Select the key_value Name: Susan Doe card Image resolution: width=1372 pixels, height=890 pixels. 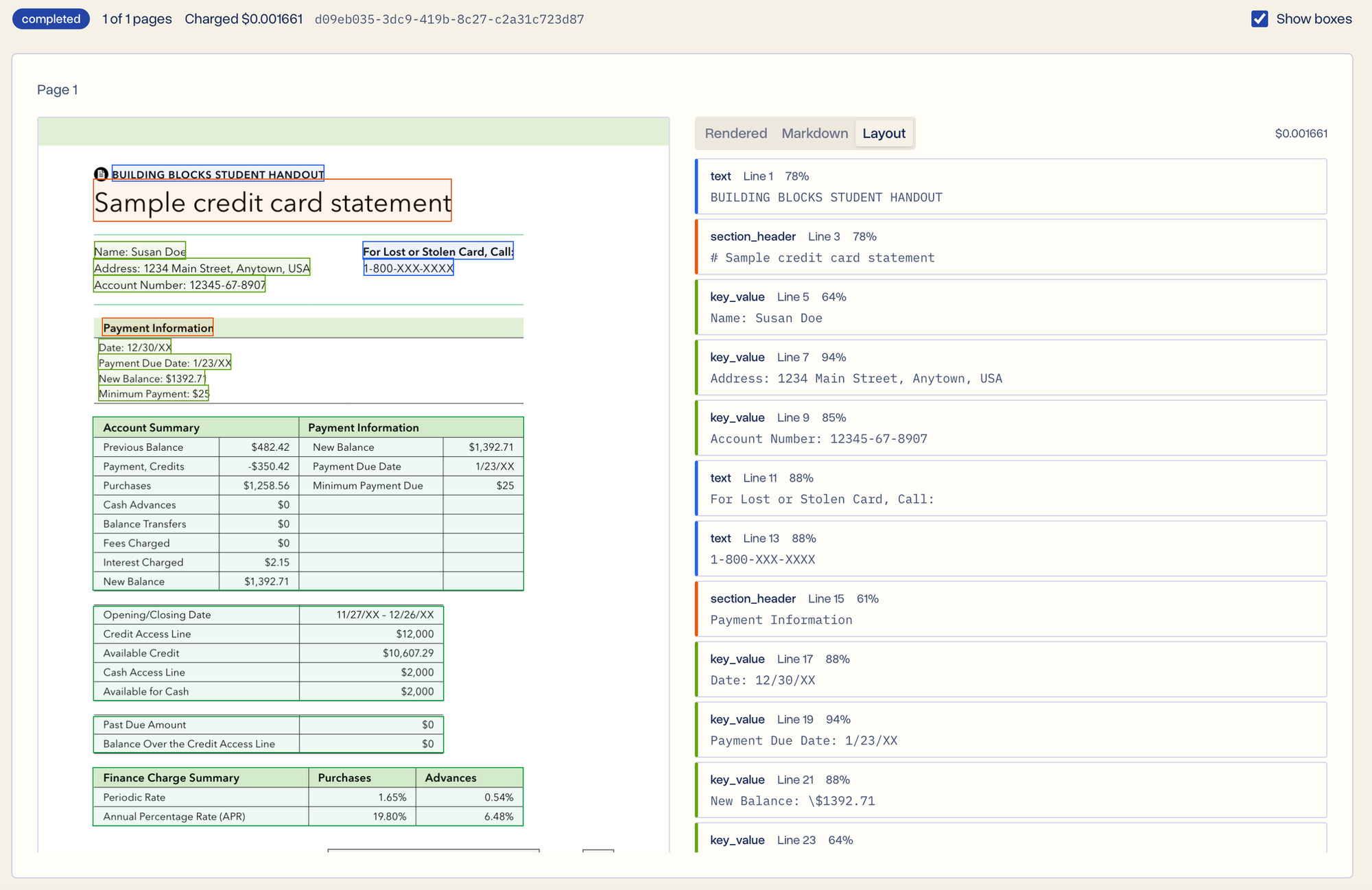(x=1011, y=307)
